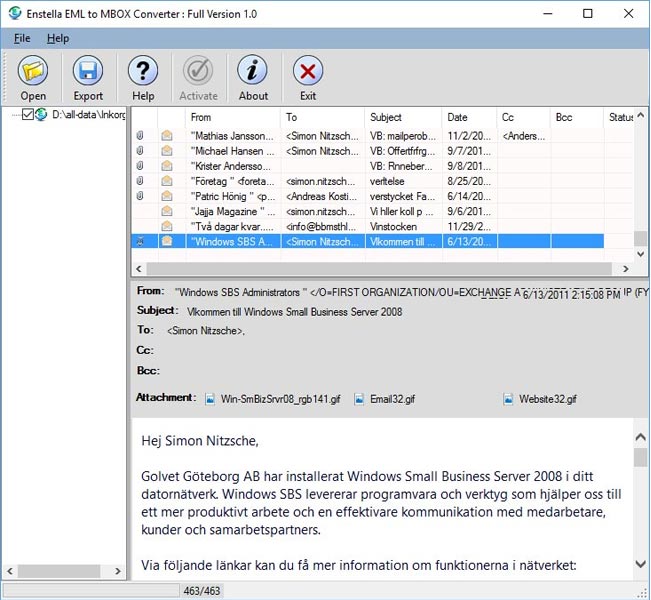651x600 pixels.
Task: Click attachment paperclip on Mathias Jansson row
Action: pyautogui.click(x=140, y=136)
